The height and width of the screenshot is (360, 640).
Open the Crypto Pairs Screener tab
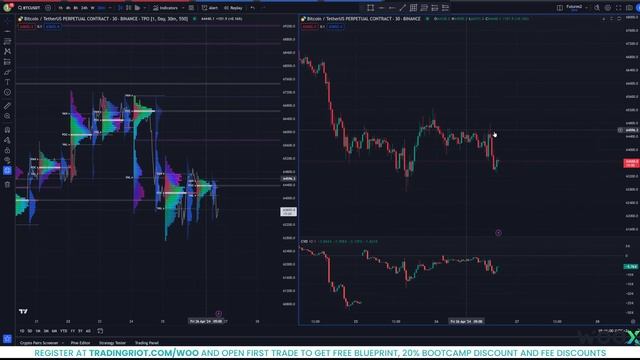click(39, 343)
